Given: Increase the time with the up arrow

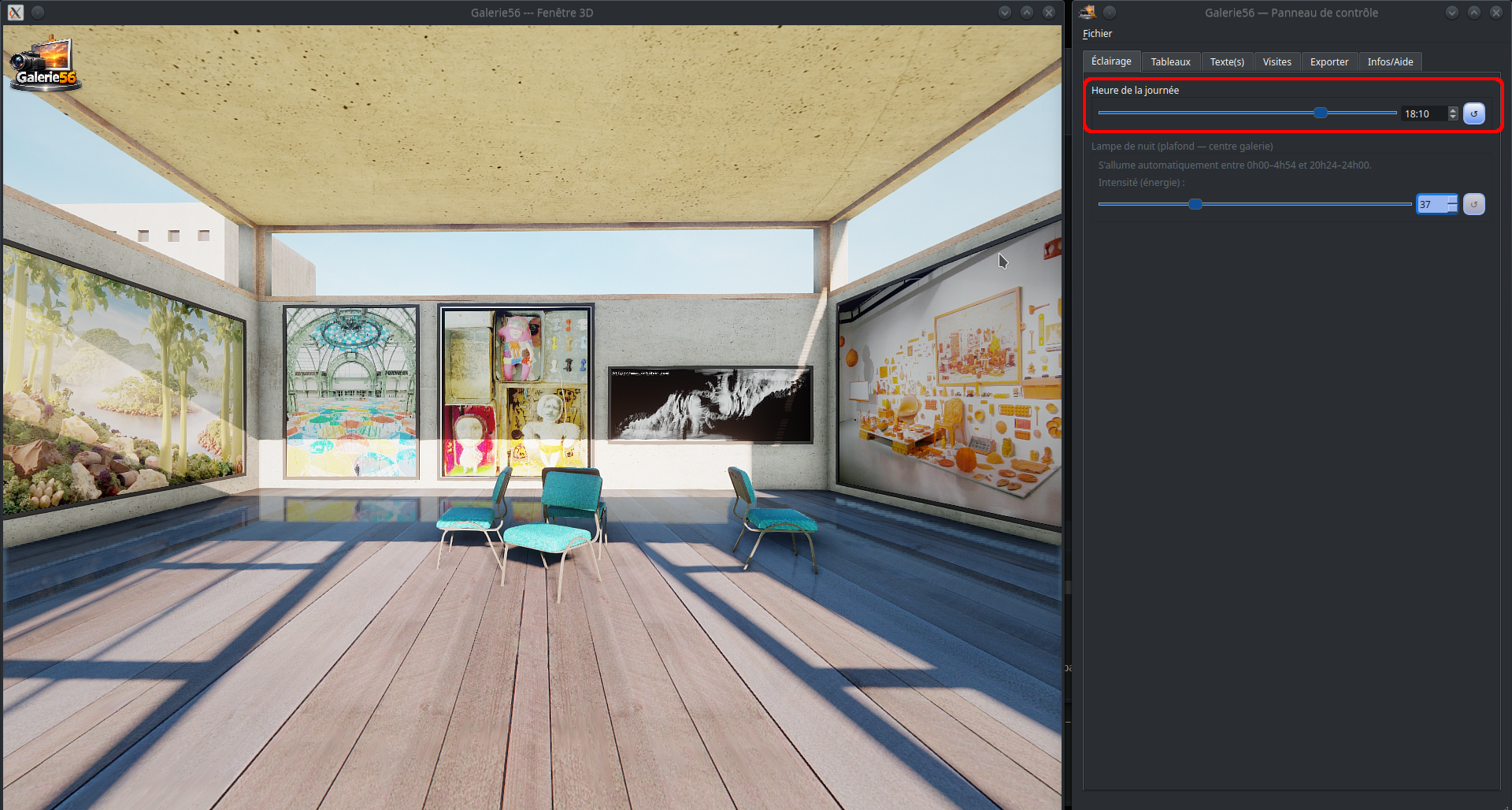Looking at the screenshot, I should (1453, 110).
